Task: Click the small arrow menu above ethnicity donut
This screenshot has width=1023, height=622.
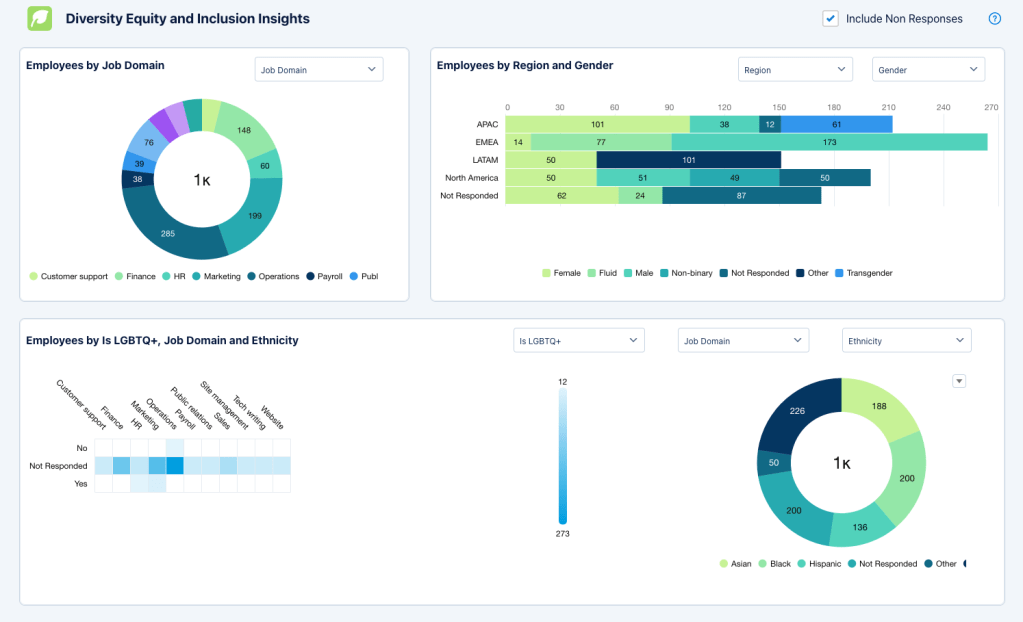Action: [959, 380]
